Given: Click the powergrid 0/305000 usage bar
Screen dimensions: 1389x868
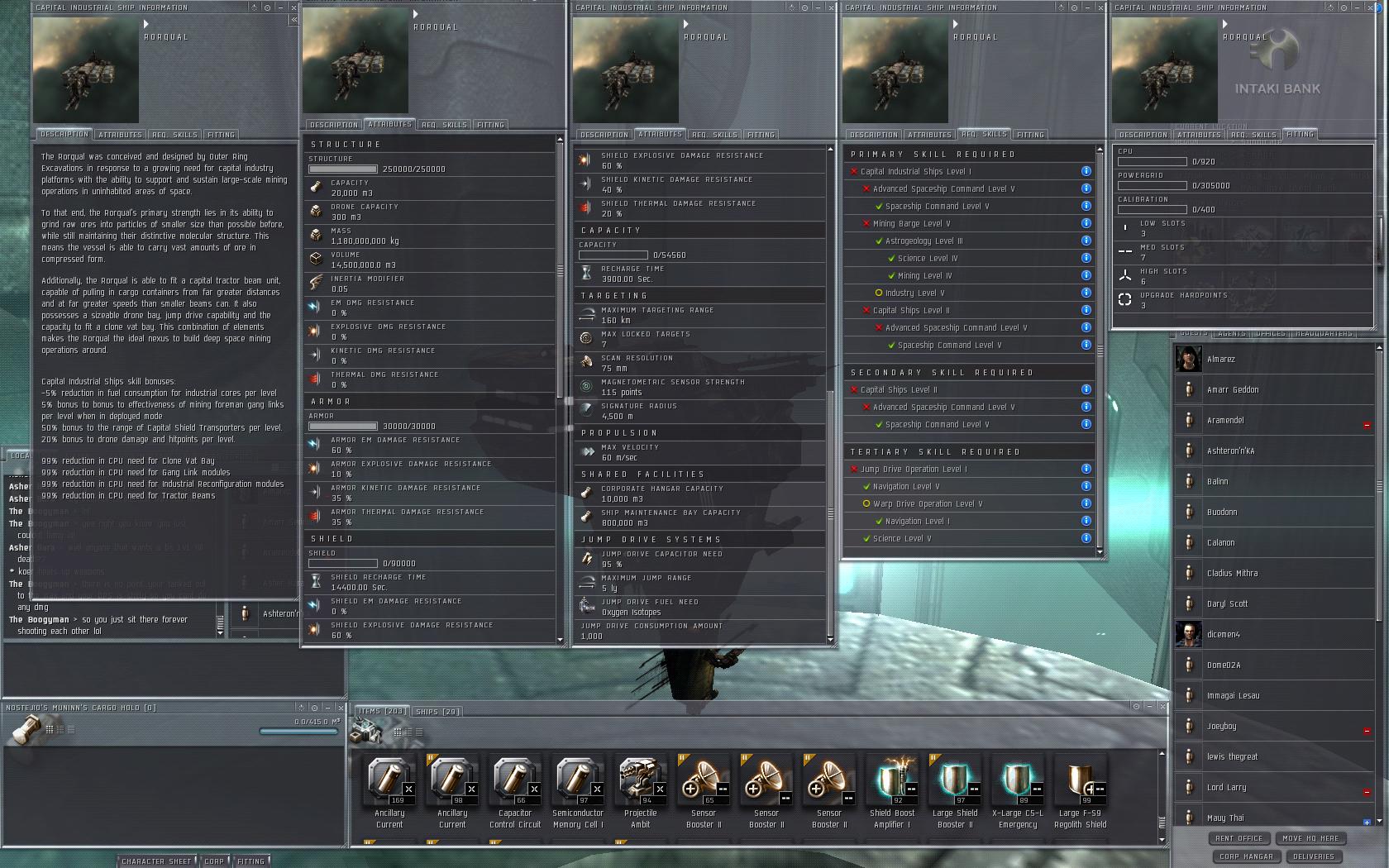Looking at the screenshot, I should [1152, 186].
